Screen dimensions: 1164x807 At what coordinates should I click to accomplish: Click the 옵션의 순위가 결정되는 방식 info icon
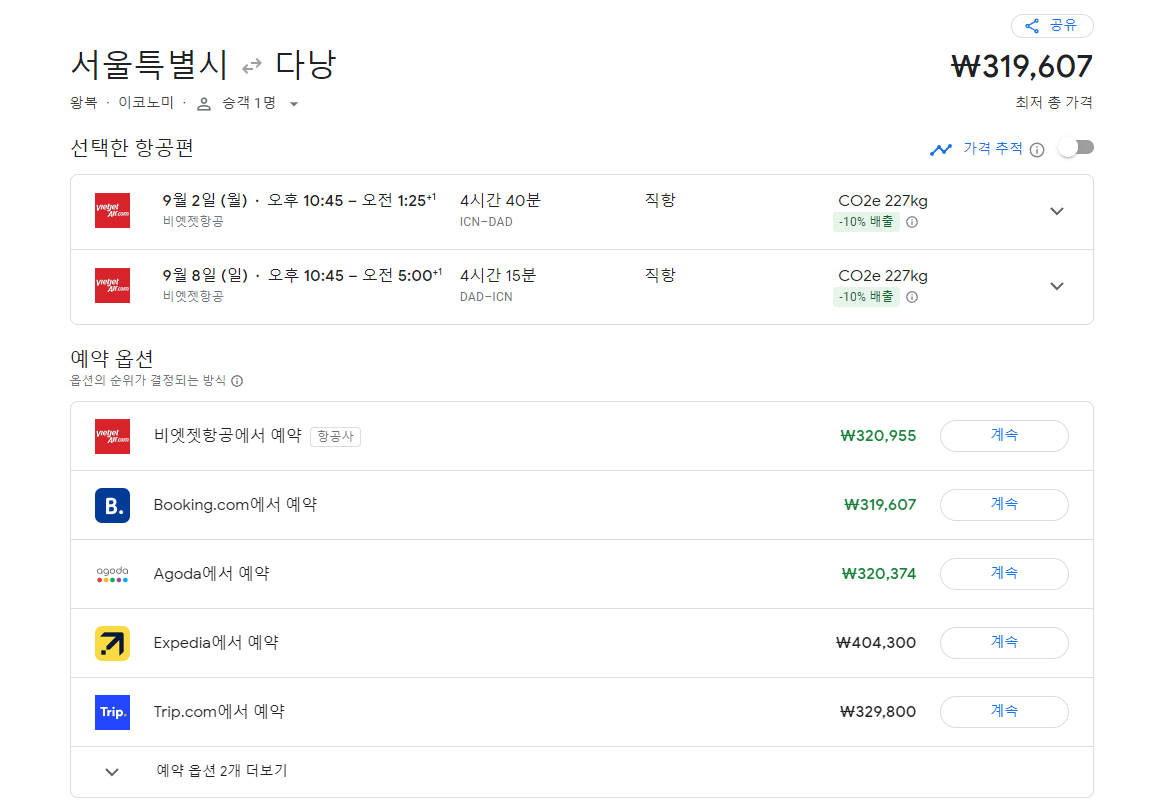pyautogui.click(x=237, y=381)
